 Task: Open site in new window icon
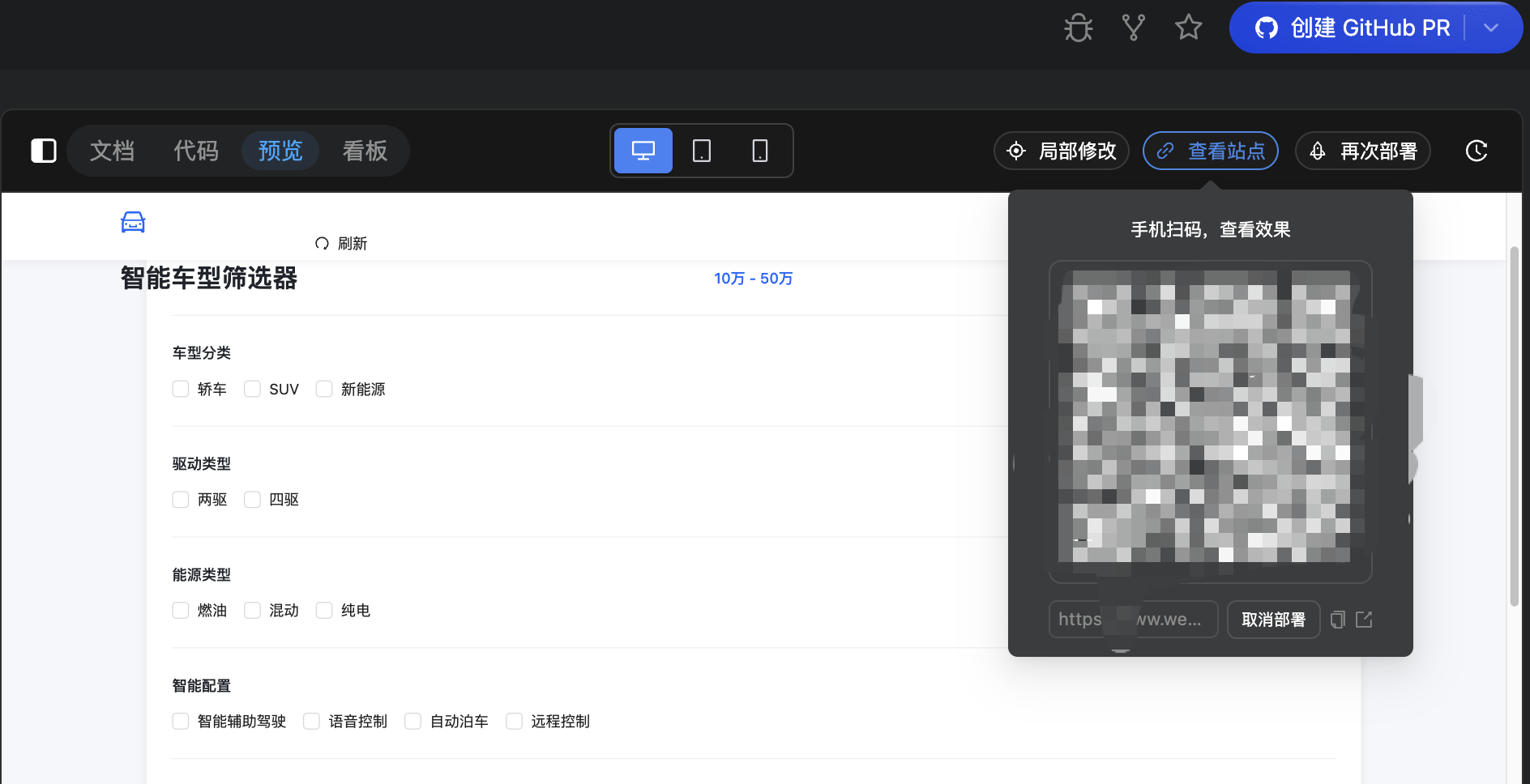click(x=1364, y=620)
